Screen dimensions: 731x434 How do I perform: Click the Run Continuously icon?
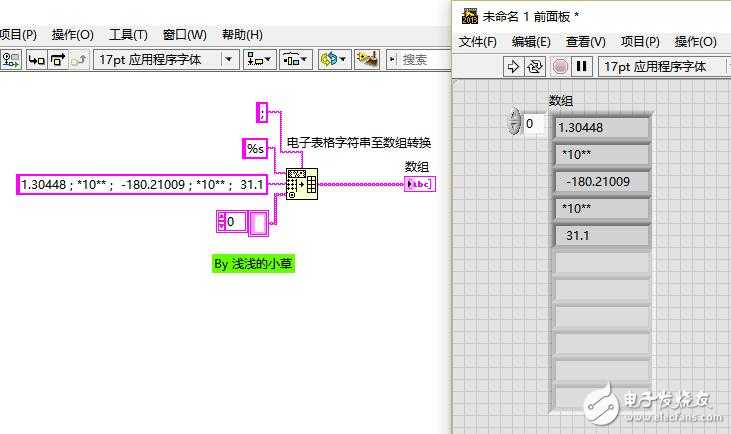tap(535, 67)
